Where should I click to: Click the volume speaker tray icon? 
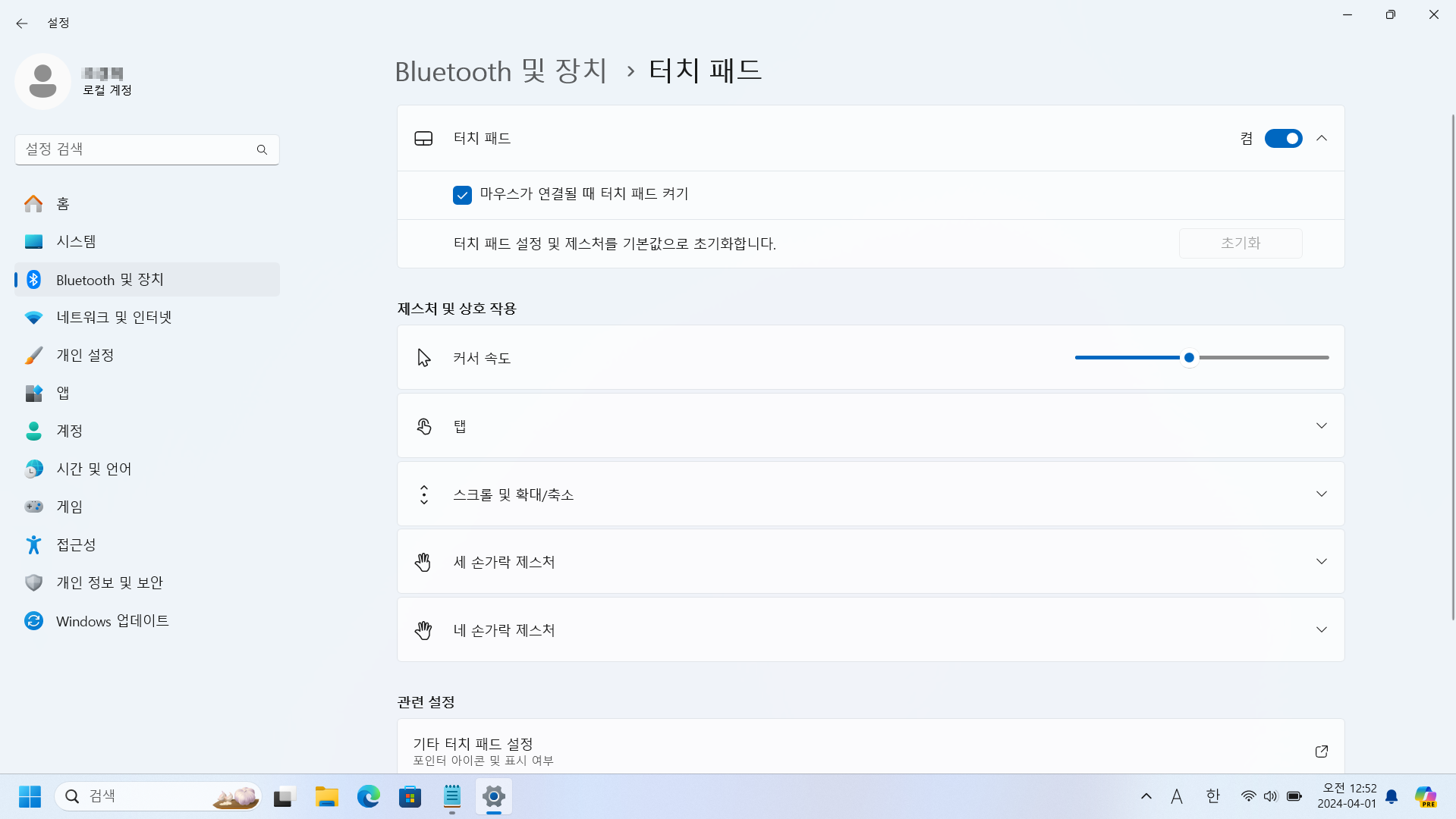tap(1271, 796)
